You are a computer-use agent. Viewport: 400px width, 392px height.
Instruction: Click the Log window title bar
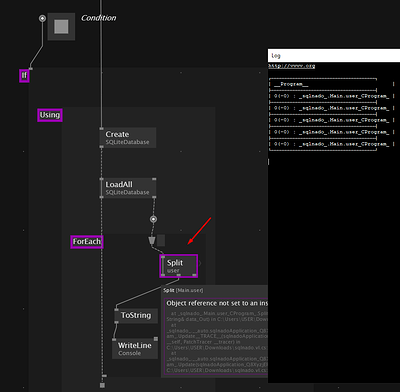click(334, 55)
